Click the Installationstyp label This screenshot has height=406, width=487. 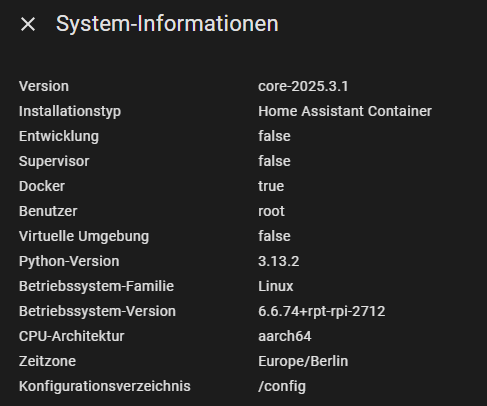pyautogui.click(x=70, y=112)
